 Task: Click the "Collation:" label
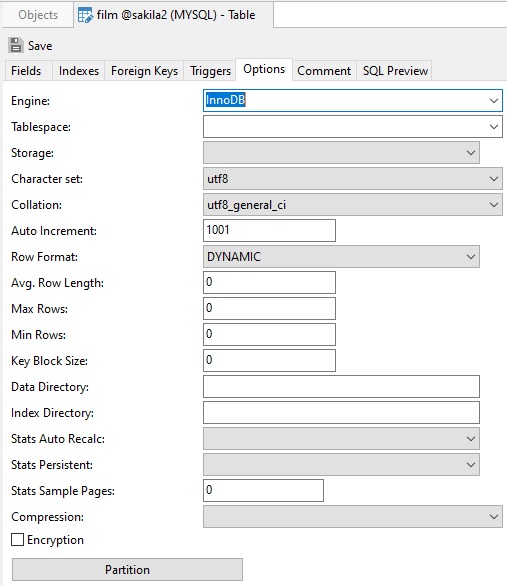point(37,205)
